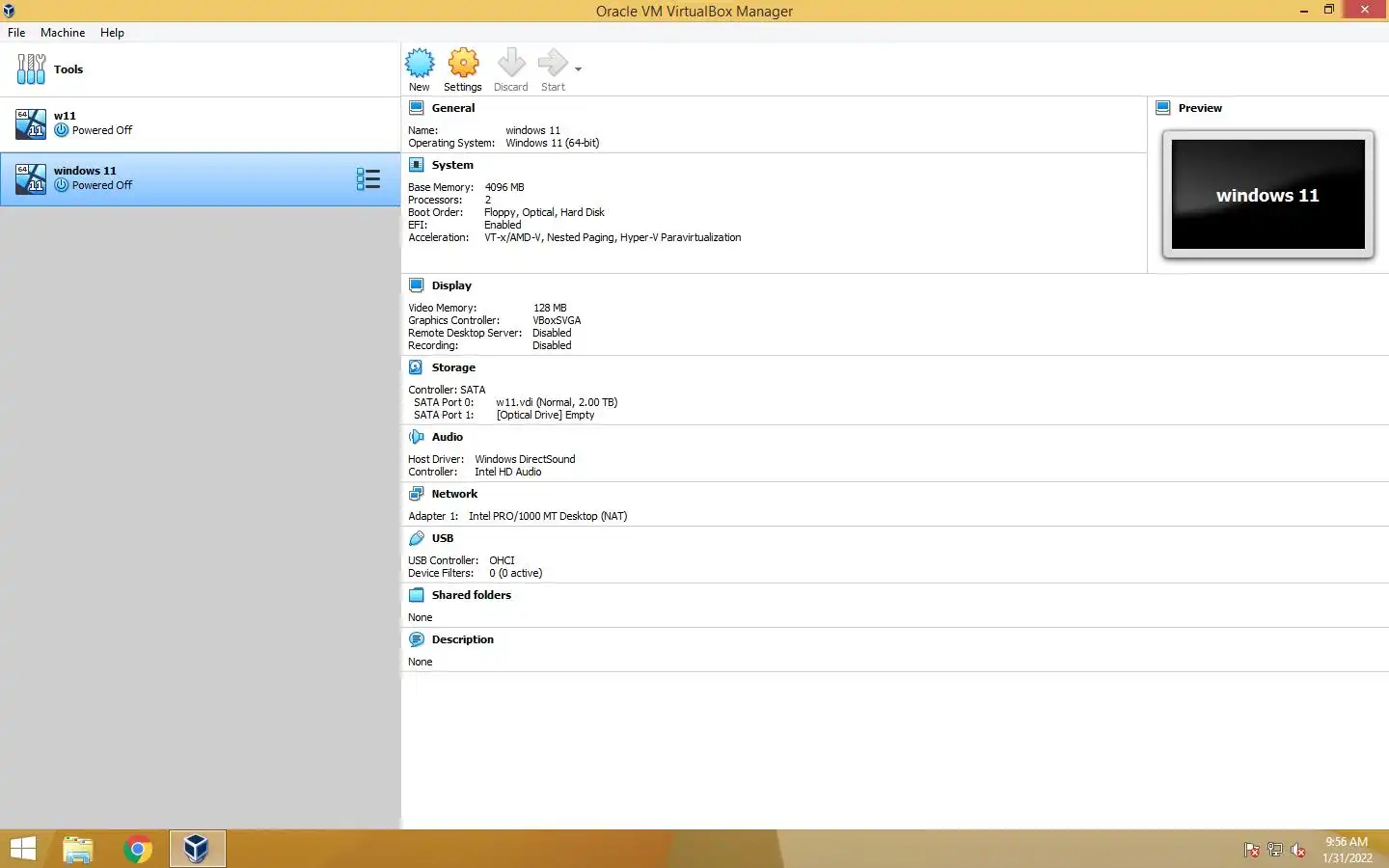Click the Base Memory 4096 MB value

click(504, 187)
